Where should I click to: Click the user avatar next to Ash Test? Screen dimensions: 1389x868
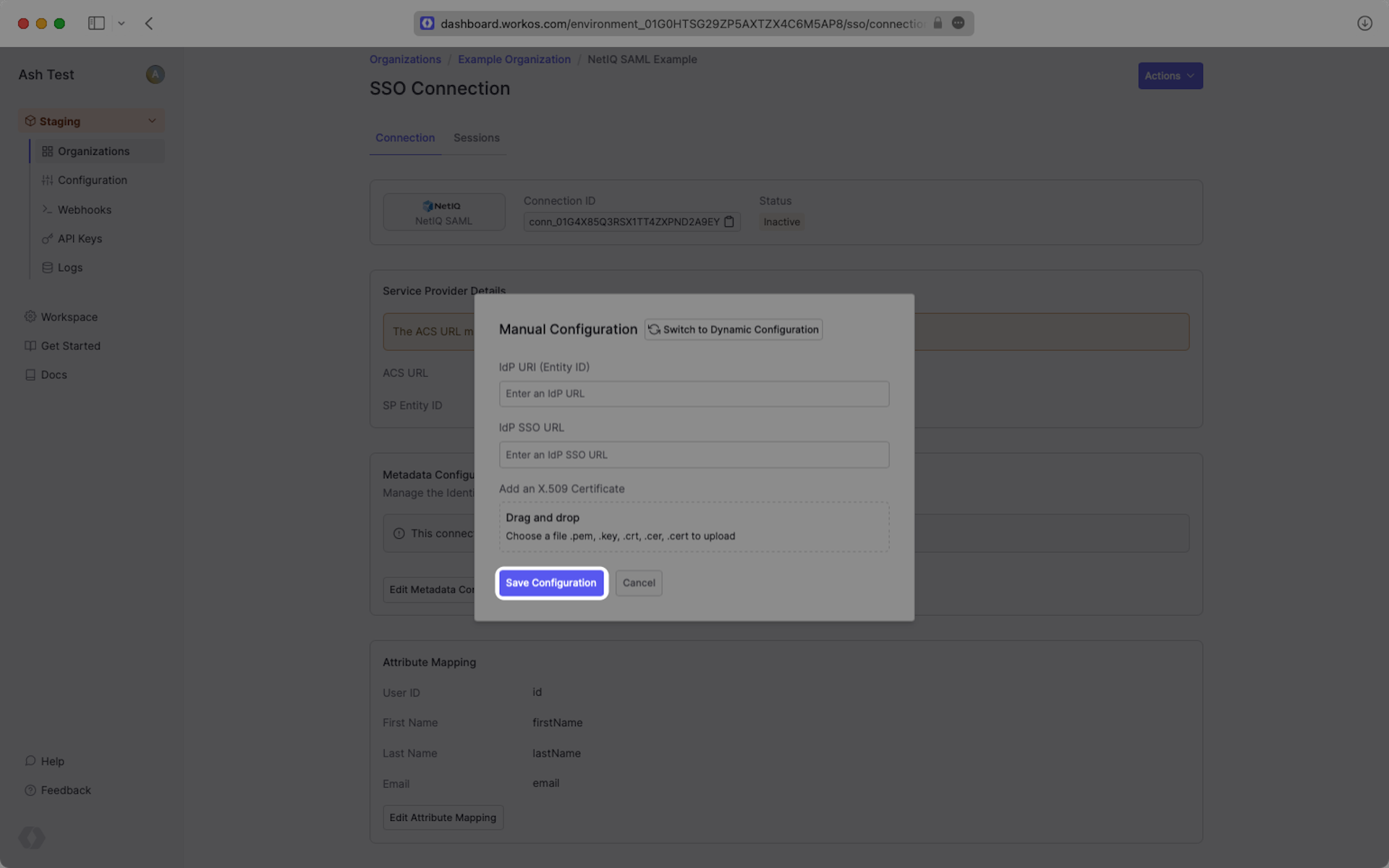pos(155,75)
